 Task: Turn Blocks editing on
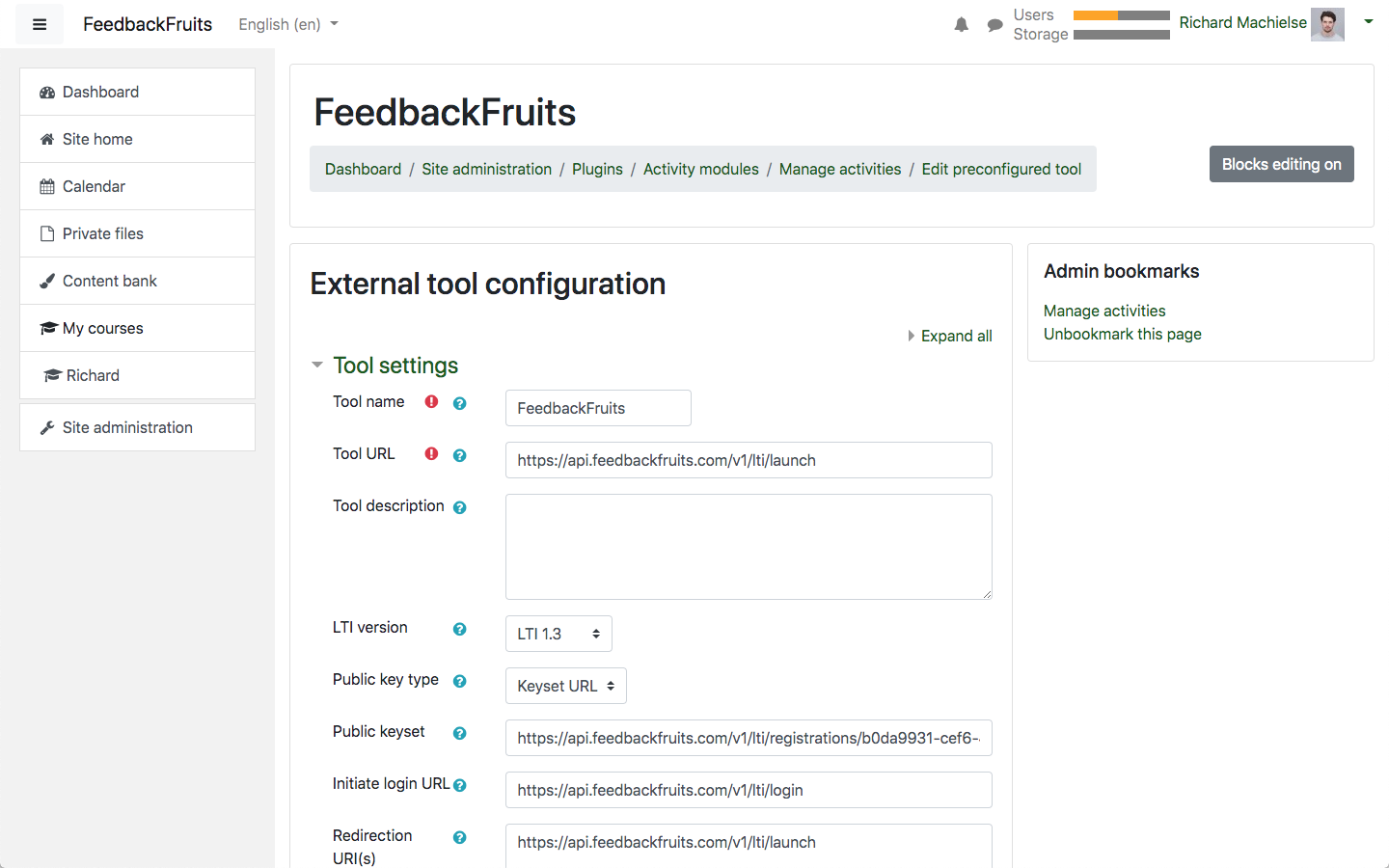(x=1282, y=164)
